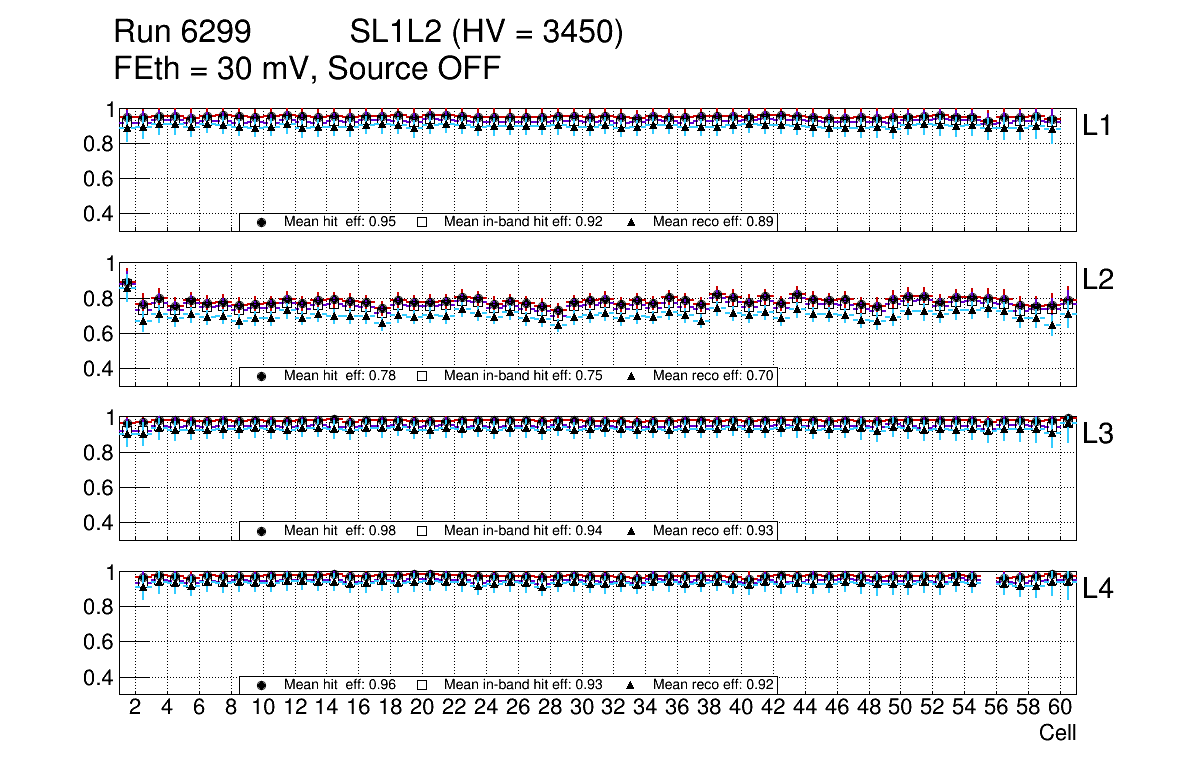Click the black triangle marker in L3 legend
Screen dimensions: 1196x772
point(632,531)
